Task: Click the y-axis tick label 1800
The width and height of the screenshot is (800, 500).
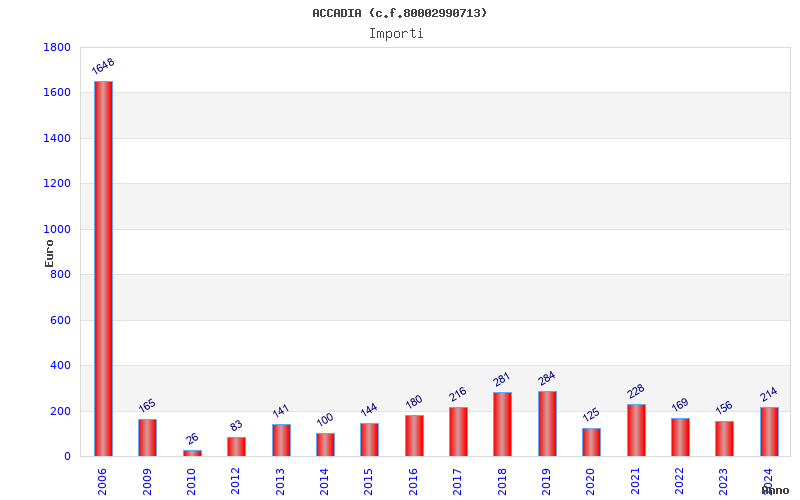Action: [x=57, y=47]
